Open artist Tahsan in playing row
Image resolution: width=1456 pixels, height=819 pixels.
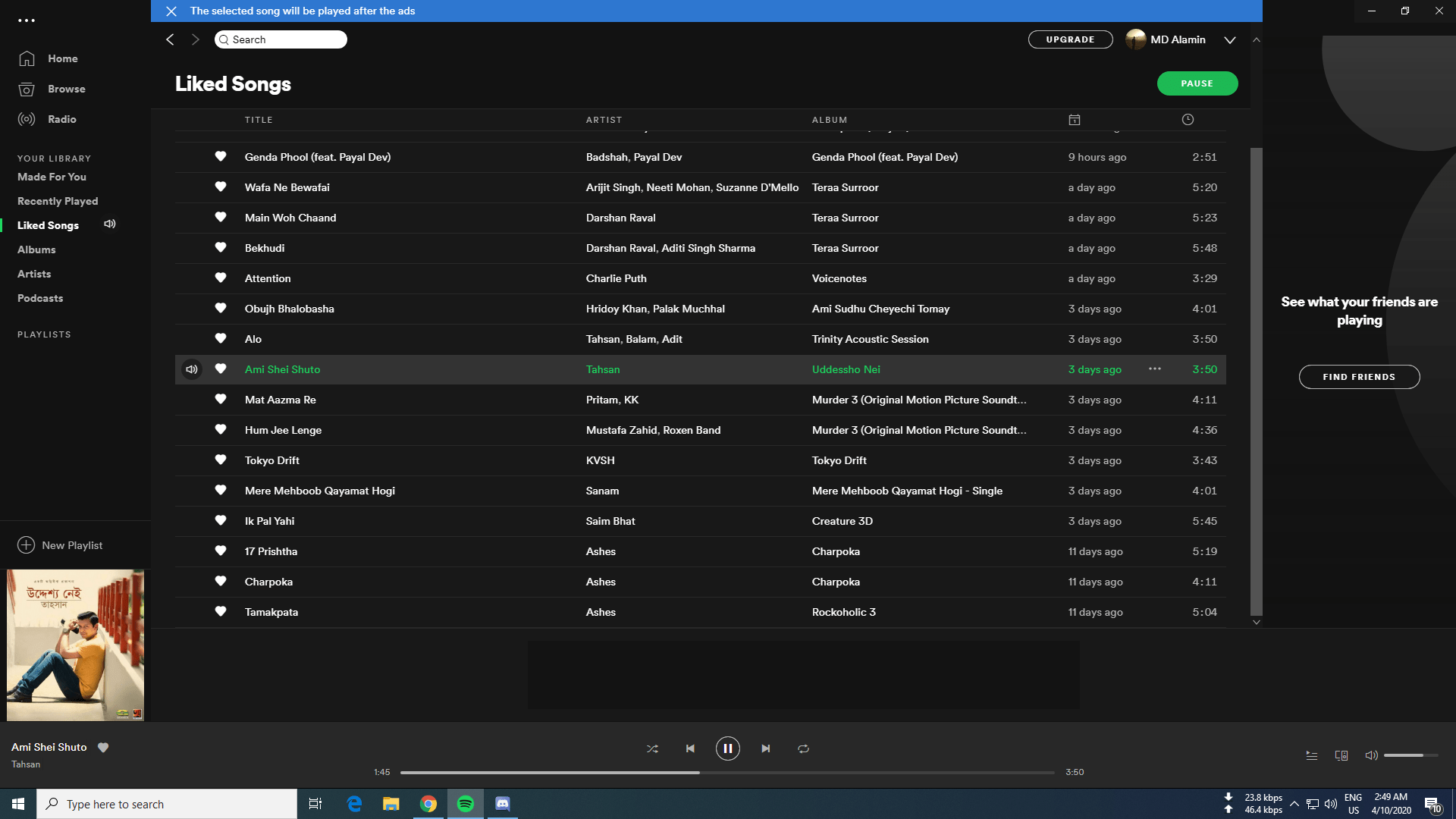(603, 369)
